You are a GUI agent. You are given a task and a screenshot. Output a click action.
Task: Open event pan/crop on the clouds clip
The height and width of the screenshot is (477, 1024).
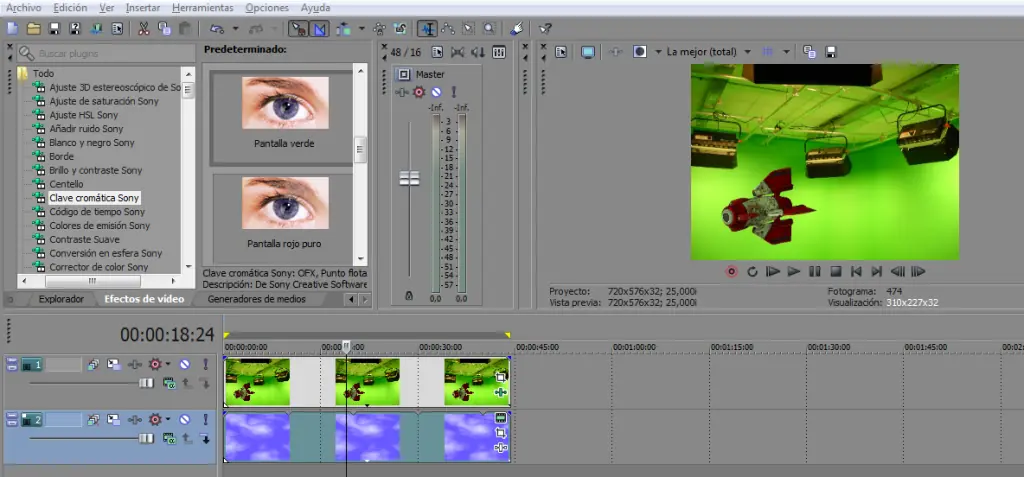[x=501, y=433]
